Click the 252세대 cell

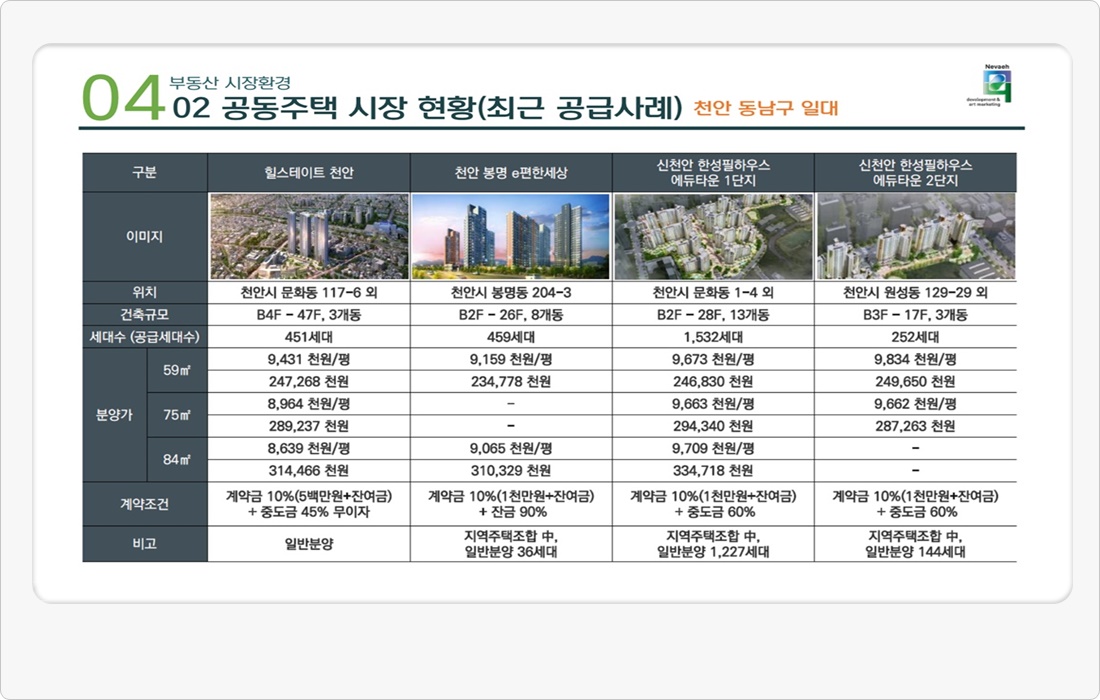tap(915, 337)
